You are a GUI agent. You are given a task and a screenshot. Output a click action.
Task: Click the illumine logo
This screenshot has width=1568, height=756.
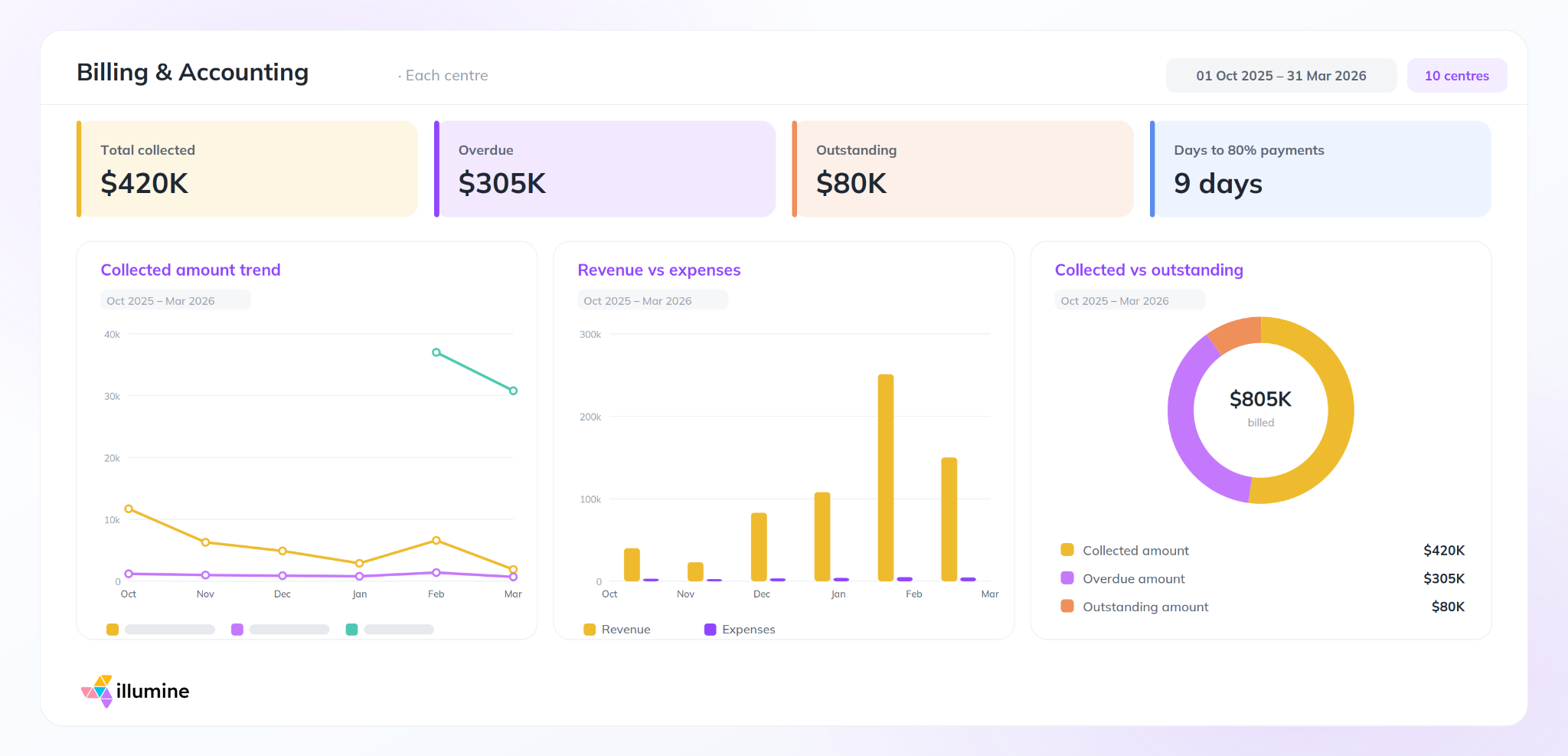136,691
